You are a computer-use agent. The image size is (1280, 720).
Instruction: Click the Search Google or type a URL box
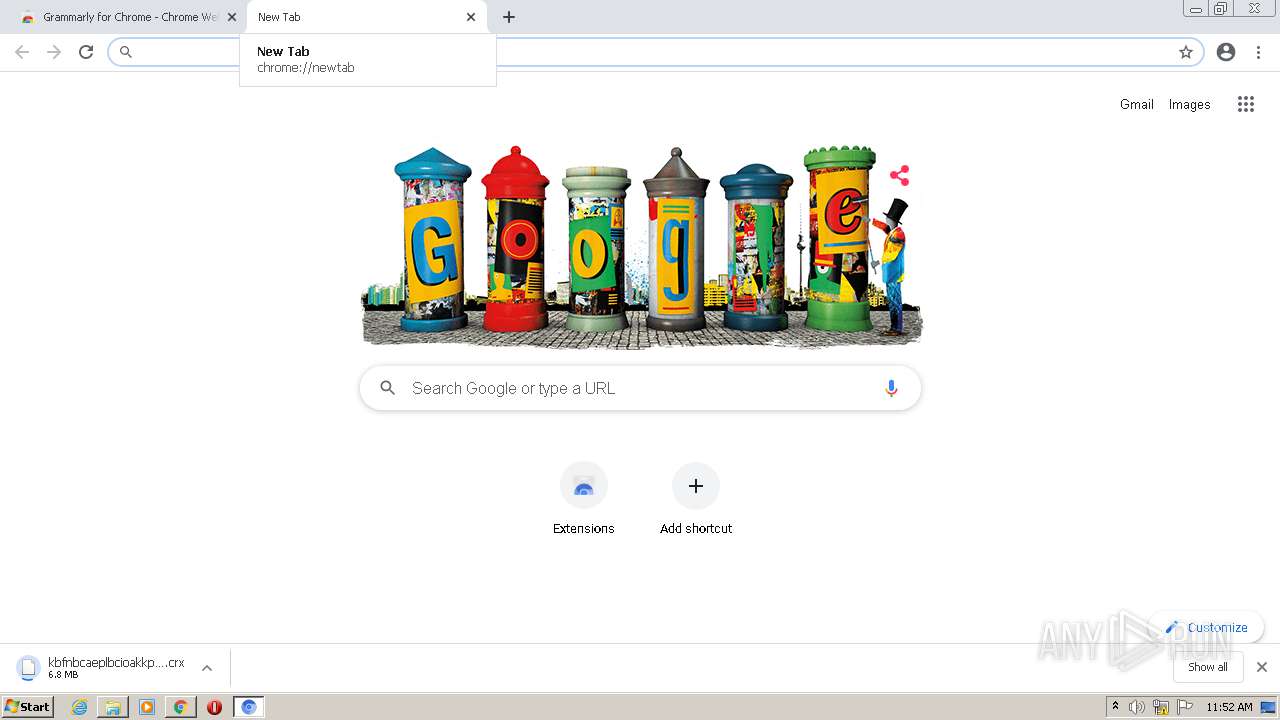(640, 388)
